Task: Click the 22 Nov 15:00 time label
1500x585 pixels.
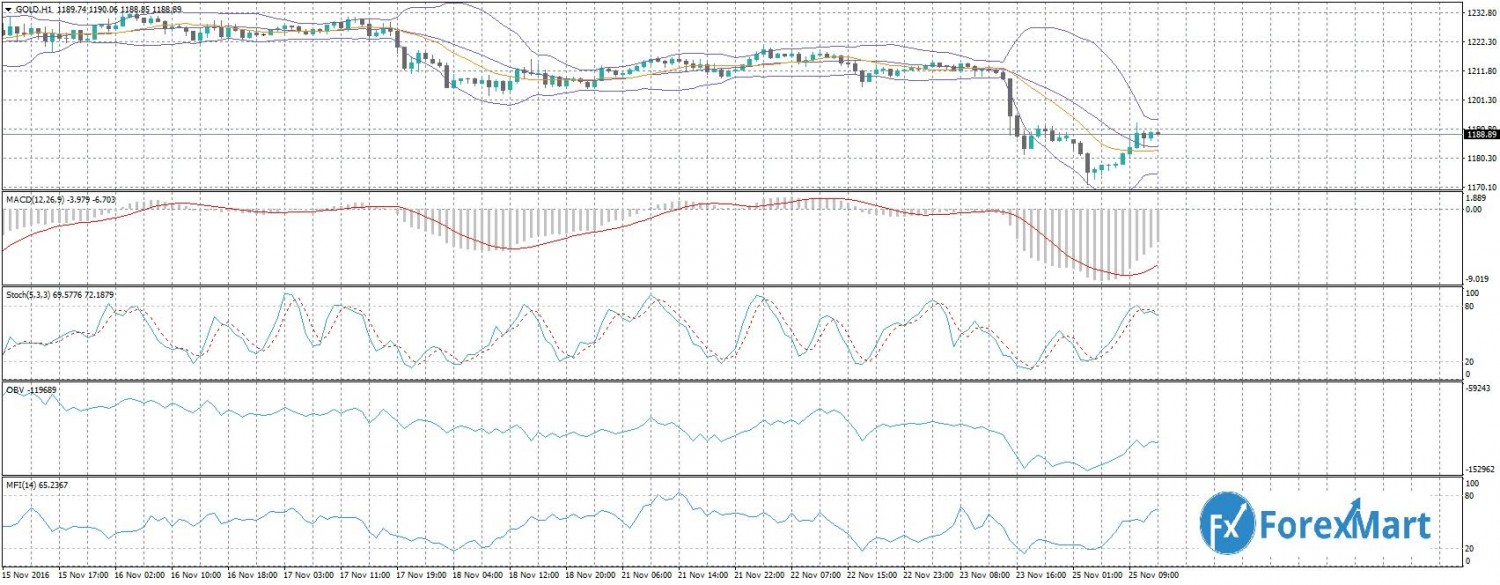Action: point(875,576)
